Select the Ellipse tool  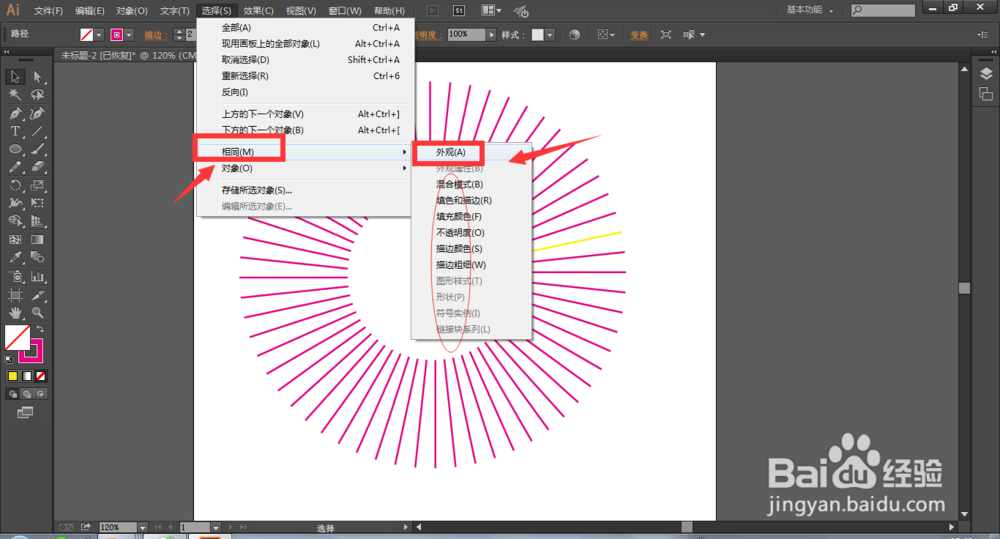(15, 149)
